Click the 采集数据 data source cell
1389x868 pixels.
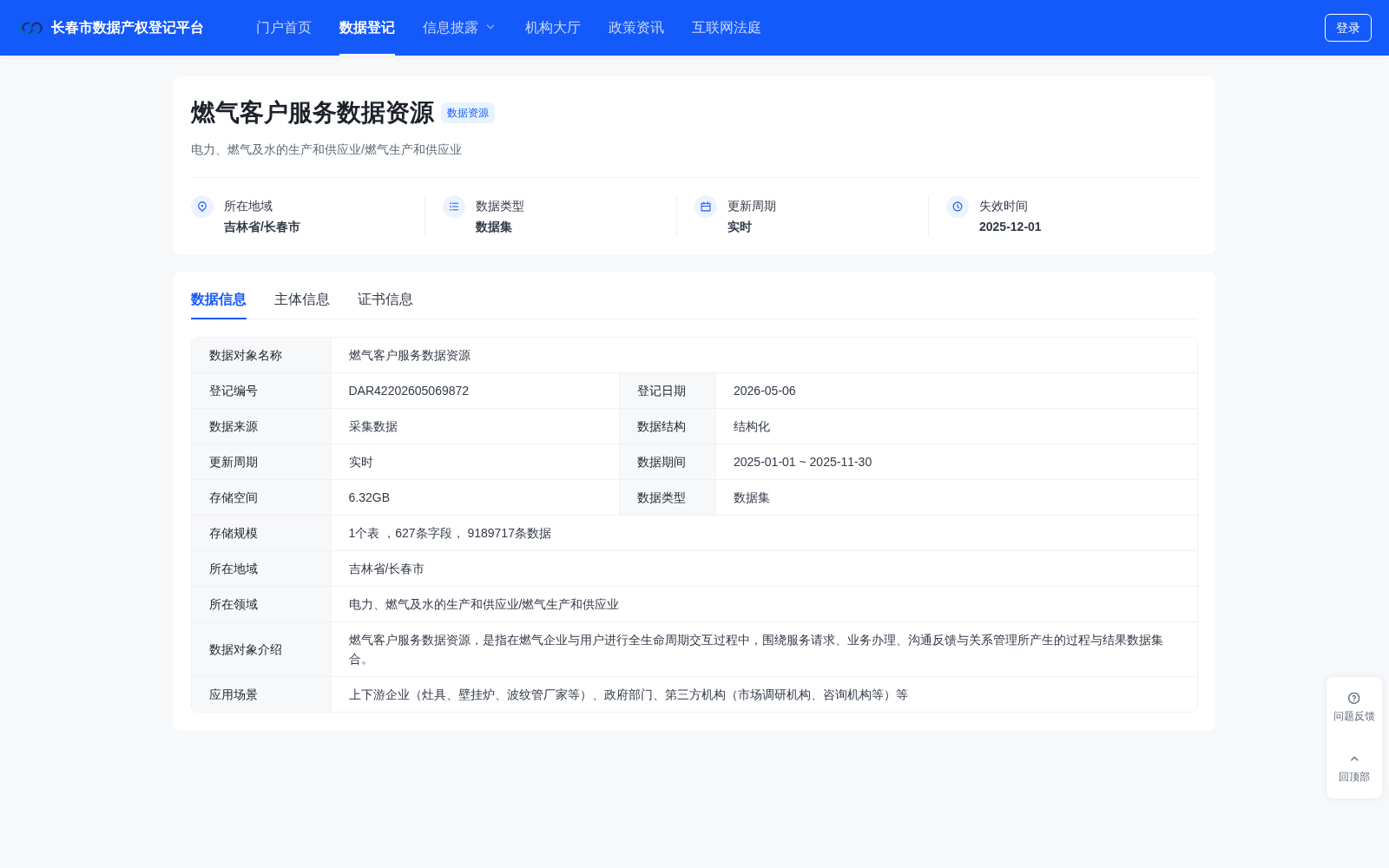pos(373,426)
